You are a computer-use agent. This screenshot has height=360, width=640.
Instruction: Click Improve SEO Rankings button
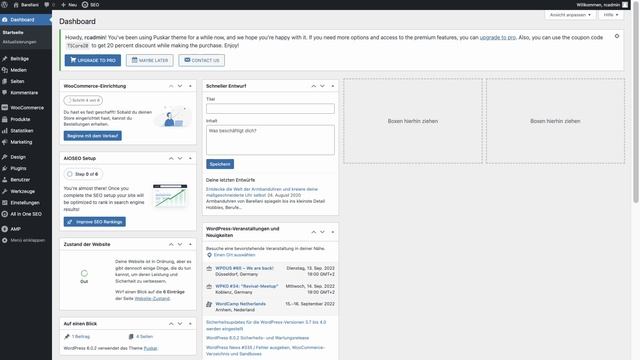pyautogui.click(x=95, y=222)
